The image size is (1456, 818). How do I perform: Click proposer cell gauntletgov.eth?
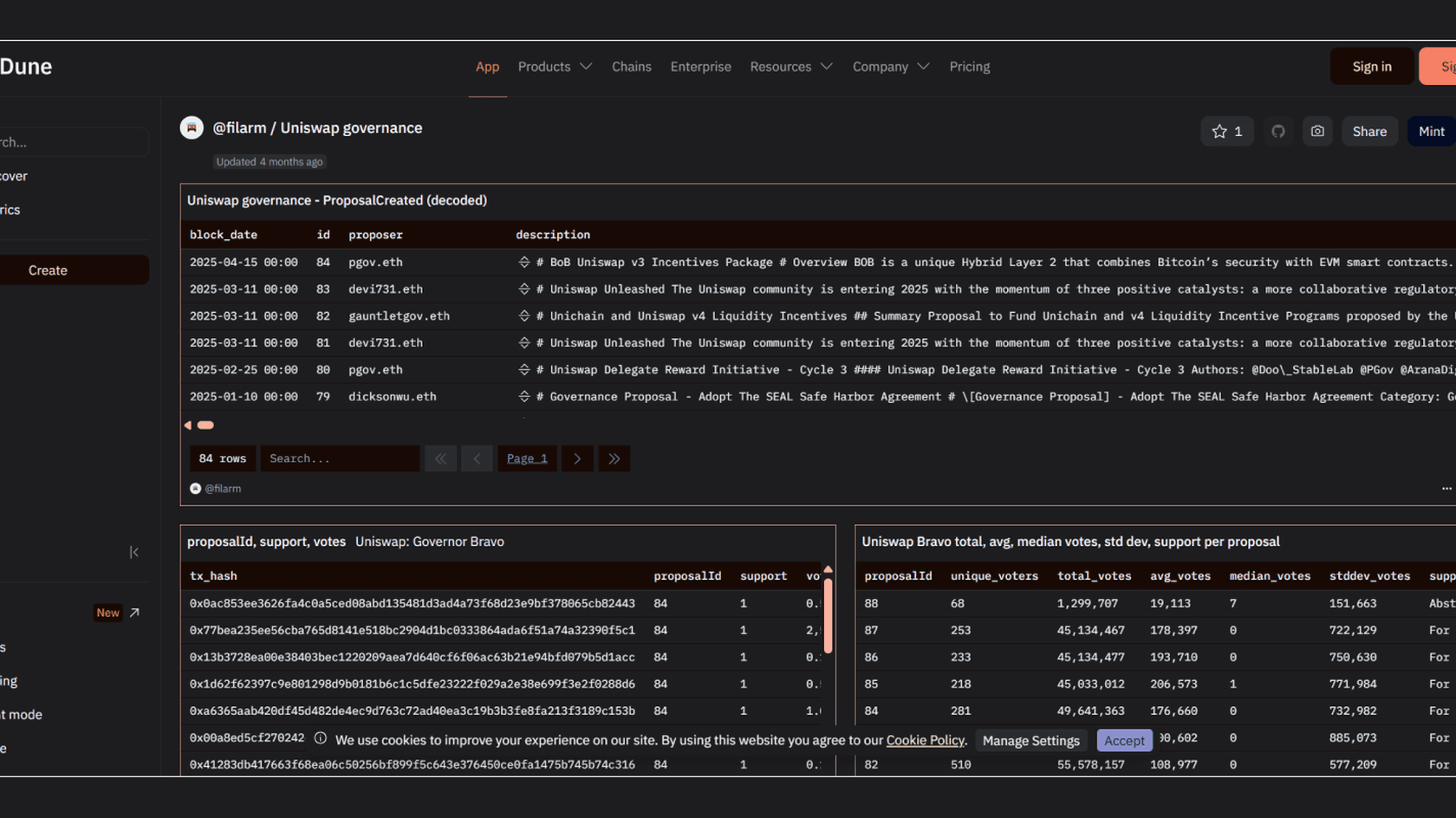coord(399,316)
